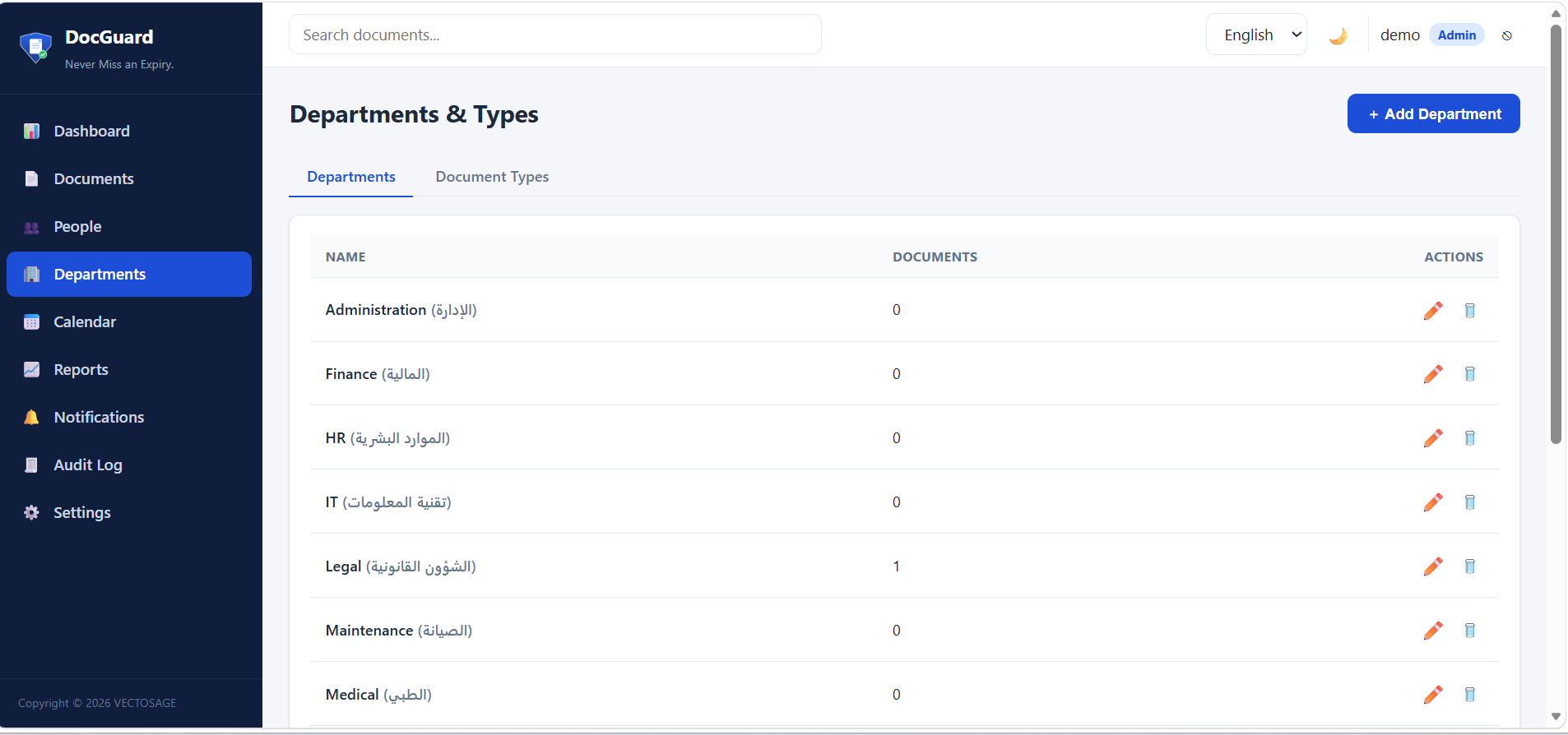Delete the Medical department
This screenshot has width=1568, height=735.
tap(1470, 695)
